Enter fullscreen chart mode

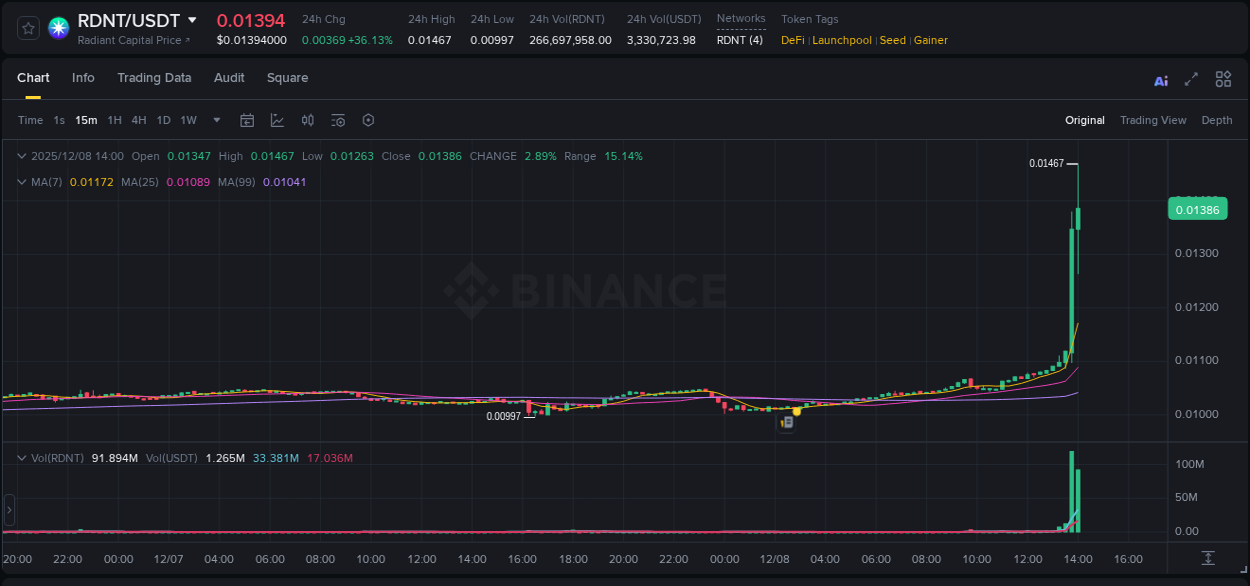click(1191, 79)
